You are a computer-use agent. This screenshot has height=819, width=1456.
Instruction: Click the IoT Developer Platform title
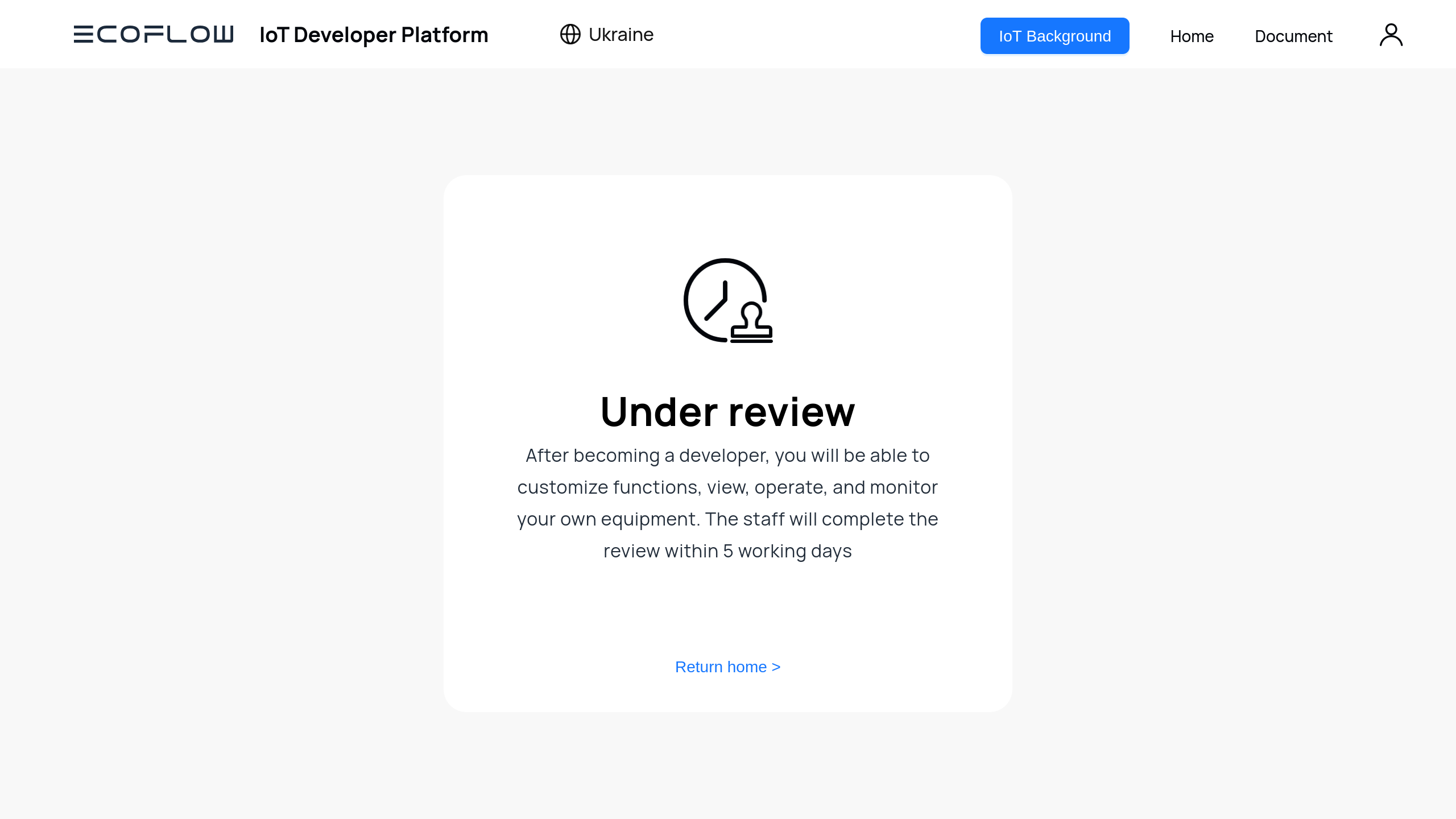(x=374, y=35)
